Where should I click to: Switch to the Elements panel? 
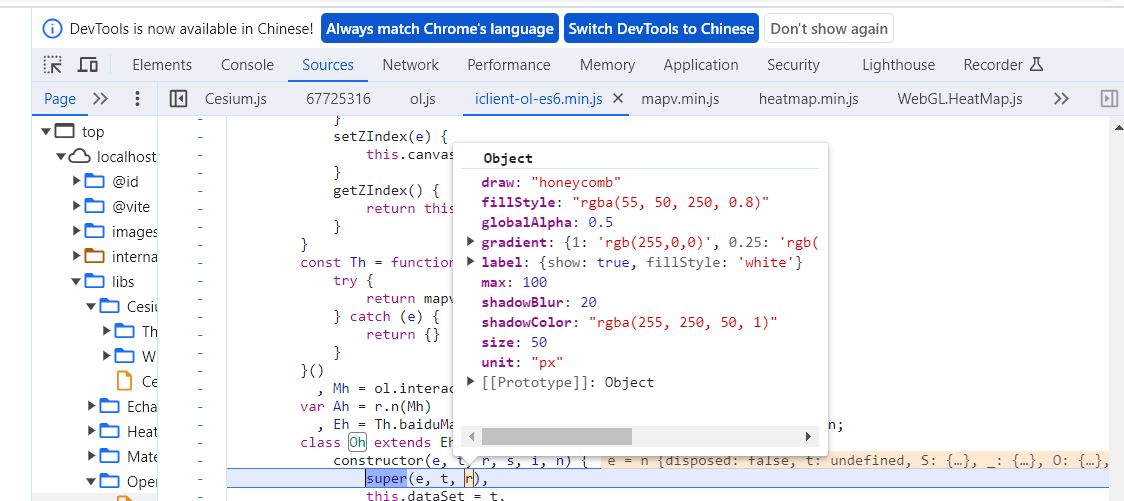pyautogui.click(x=162, y=65)
